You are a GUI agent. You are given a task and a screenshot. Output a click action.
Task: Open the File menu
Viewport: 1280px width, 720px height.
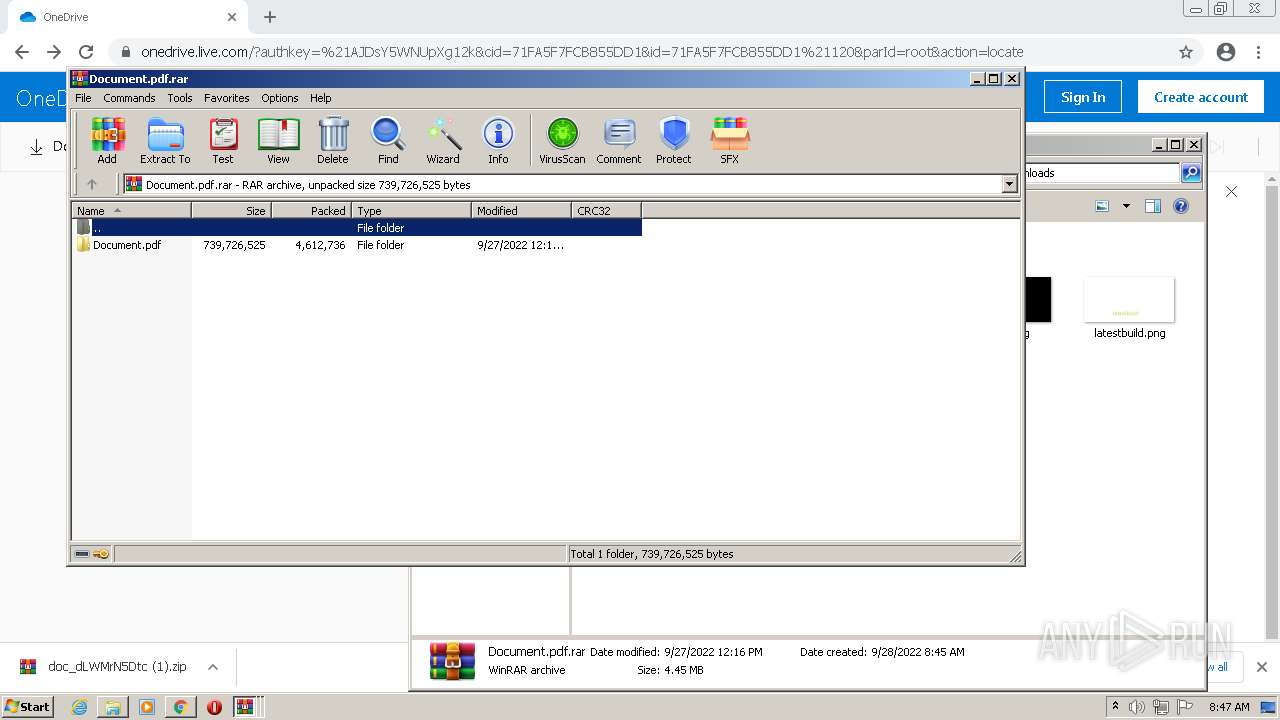tap(83, 98)
